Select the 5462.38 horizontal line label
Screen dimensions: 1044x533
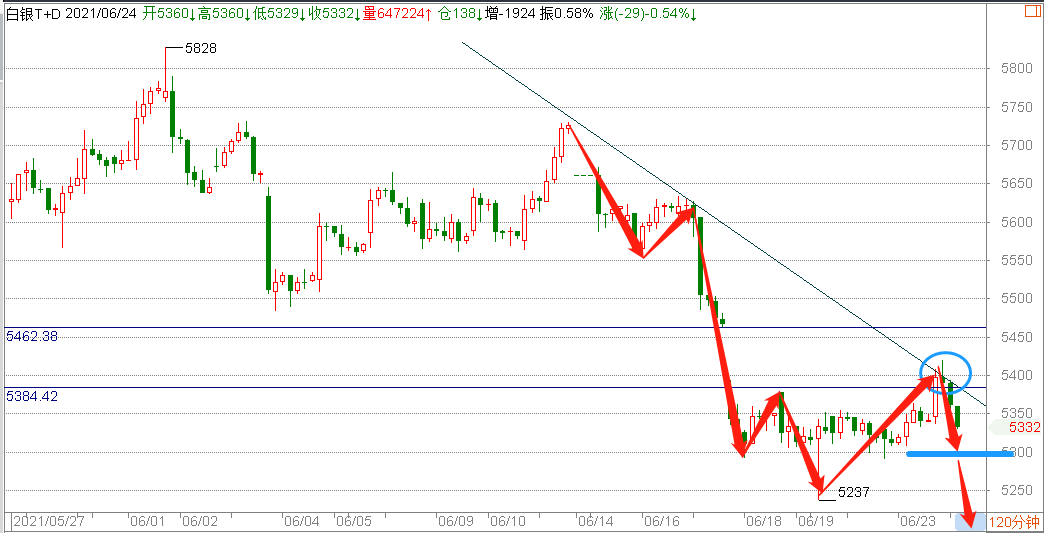click(31, 337)
